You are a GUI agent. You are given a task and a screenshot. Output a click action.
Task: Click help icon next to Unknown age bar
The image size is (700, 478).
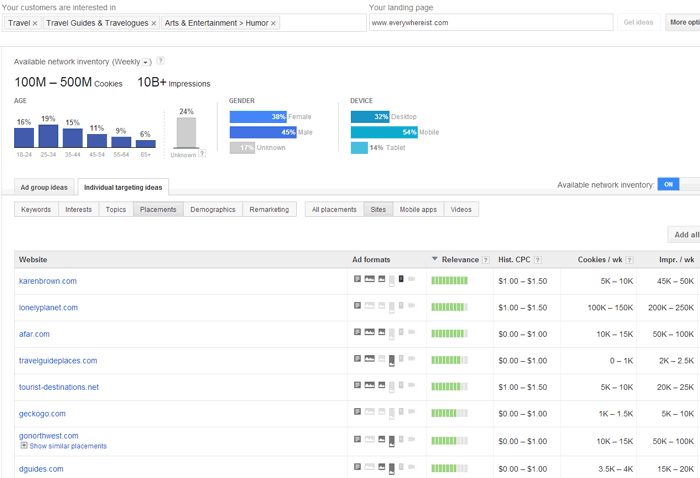click(202, 154)
